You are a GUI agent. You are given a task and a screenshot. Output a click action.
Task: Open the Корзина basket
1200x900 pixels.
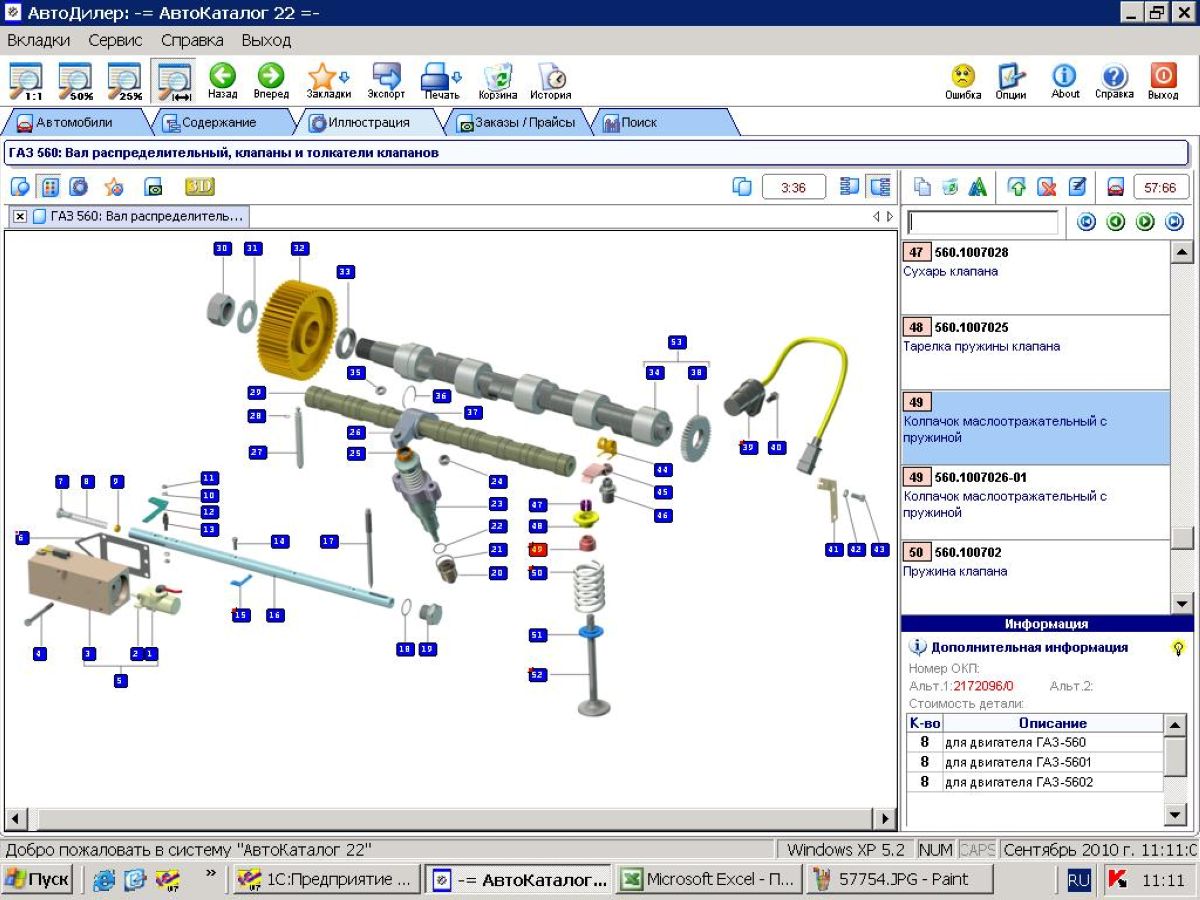point(497,81)
